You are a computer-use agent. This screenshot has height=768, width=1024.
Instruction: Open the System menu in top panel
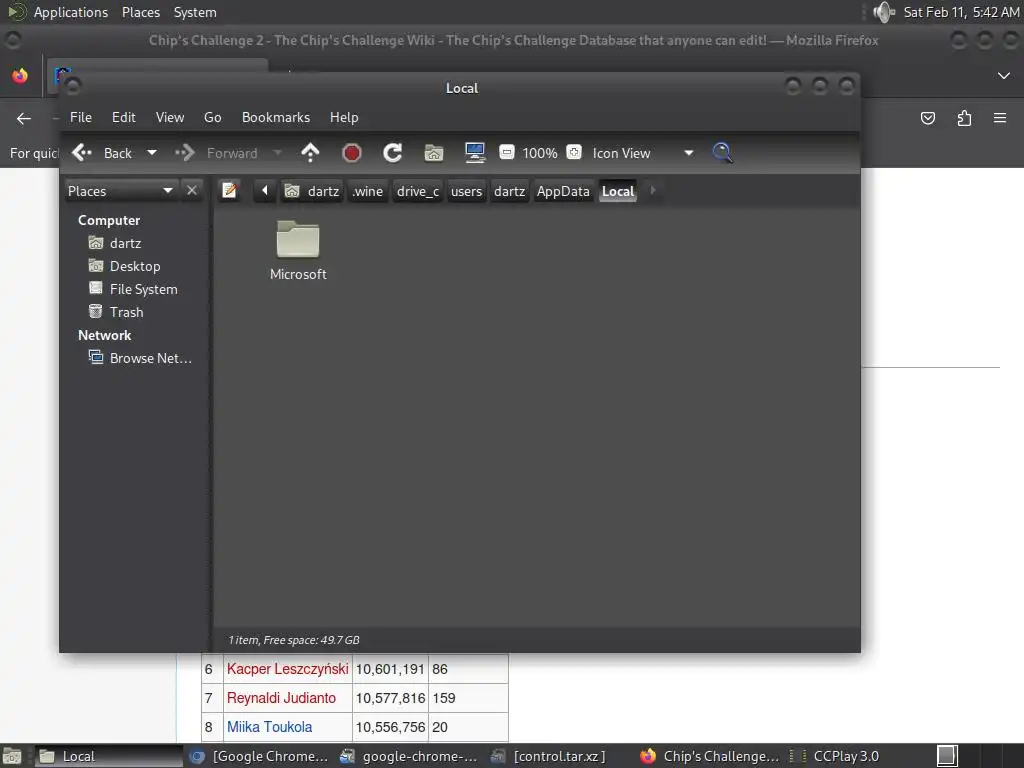click(x=195, y=12)
